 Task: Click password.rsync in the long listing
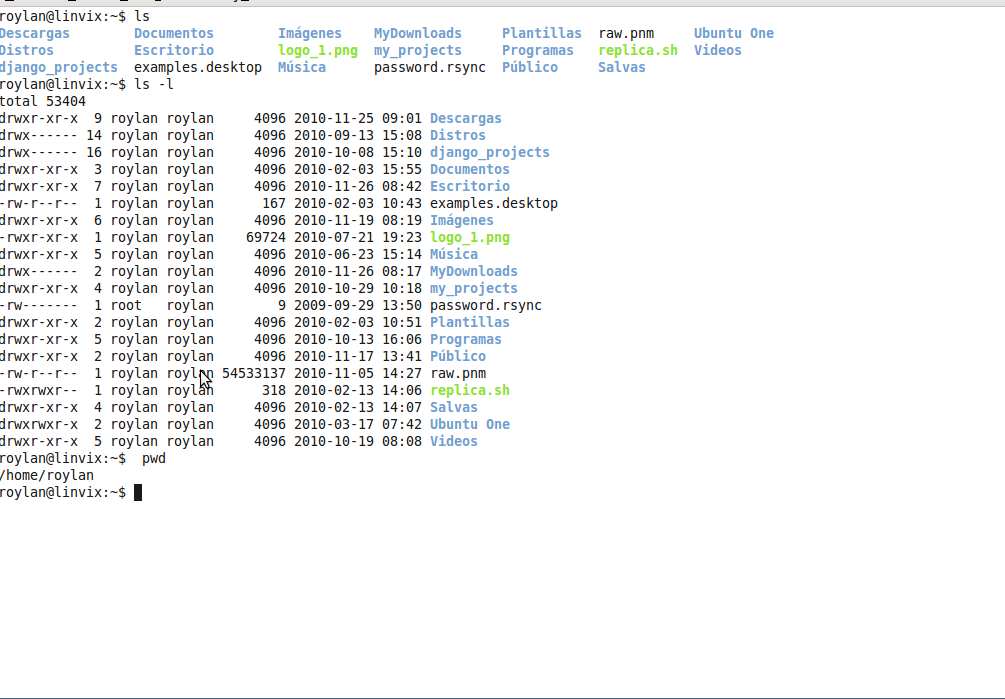[485, 305]
